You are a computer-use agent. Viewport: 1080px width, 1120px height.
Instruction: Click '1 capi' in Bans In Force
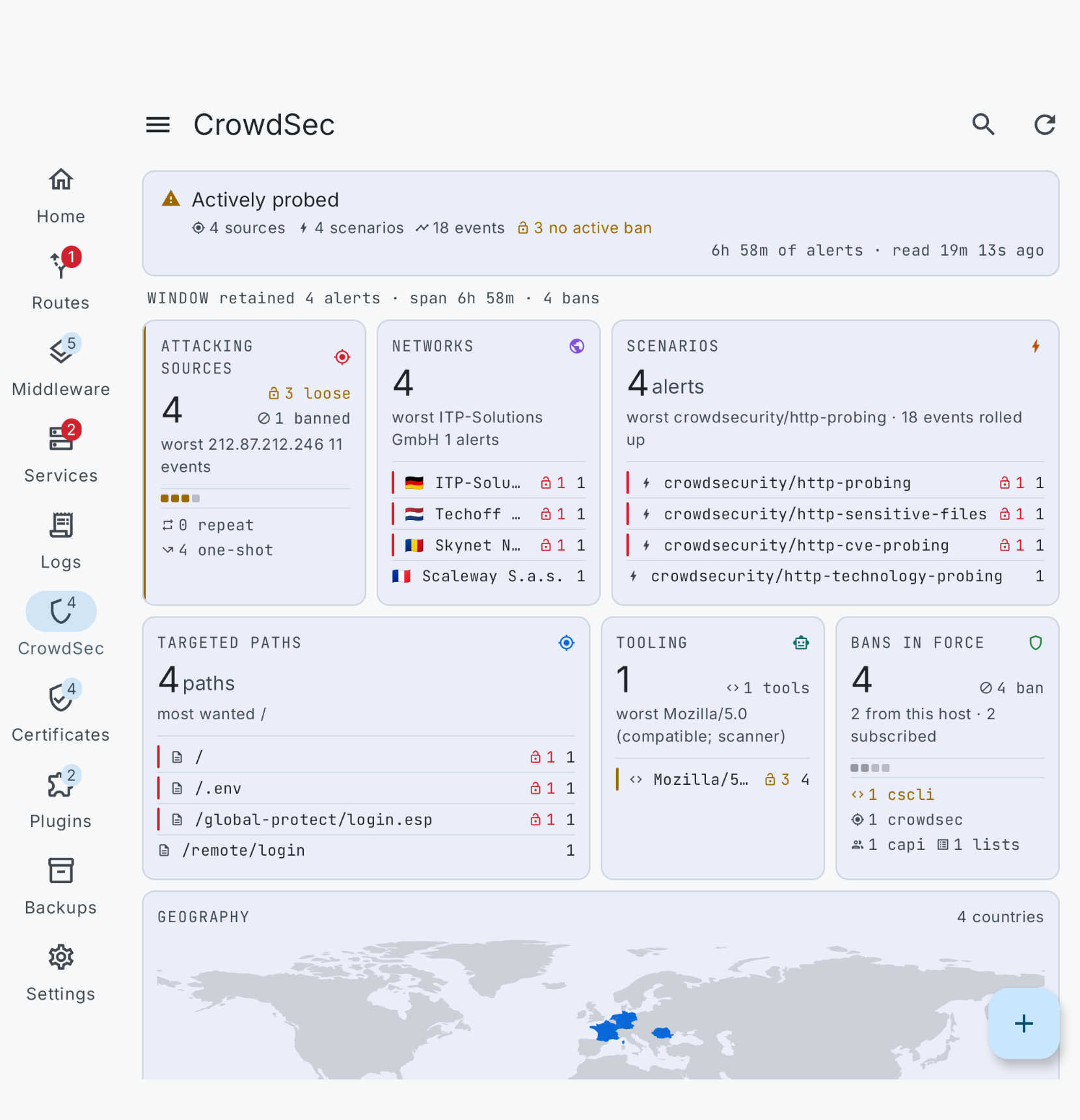[888, 845]
